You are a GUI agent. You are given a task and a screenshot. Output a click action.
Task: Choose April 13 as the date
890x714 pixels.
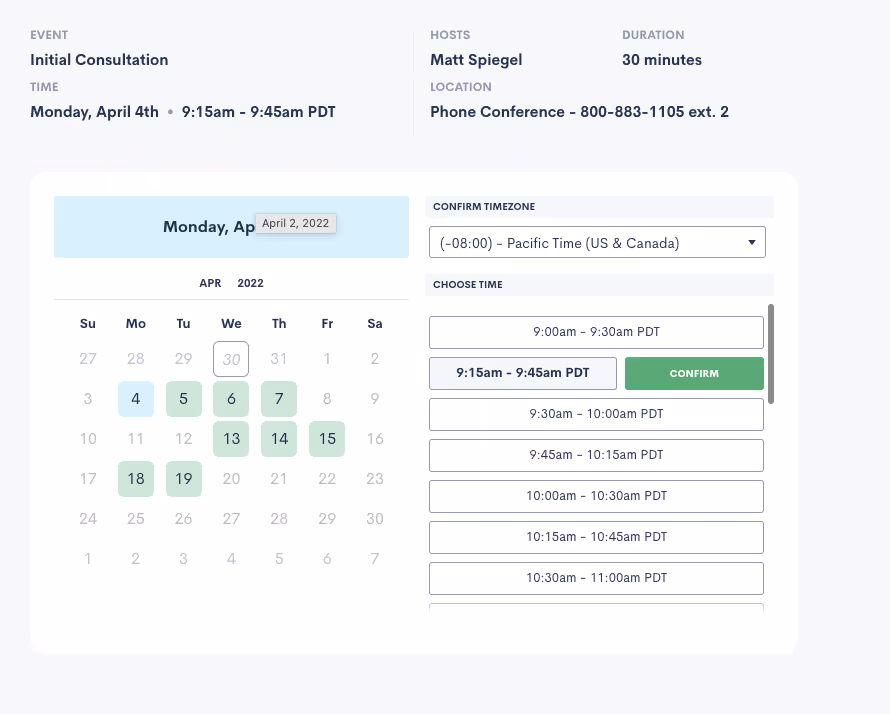(231, 438)
